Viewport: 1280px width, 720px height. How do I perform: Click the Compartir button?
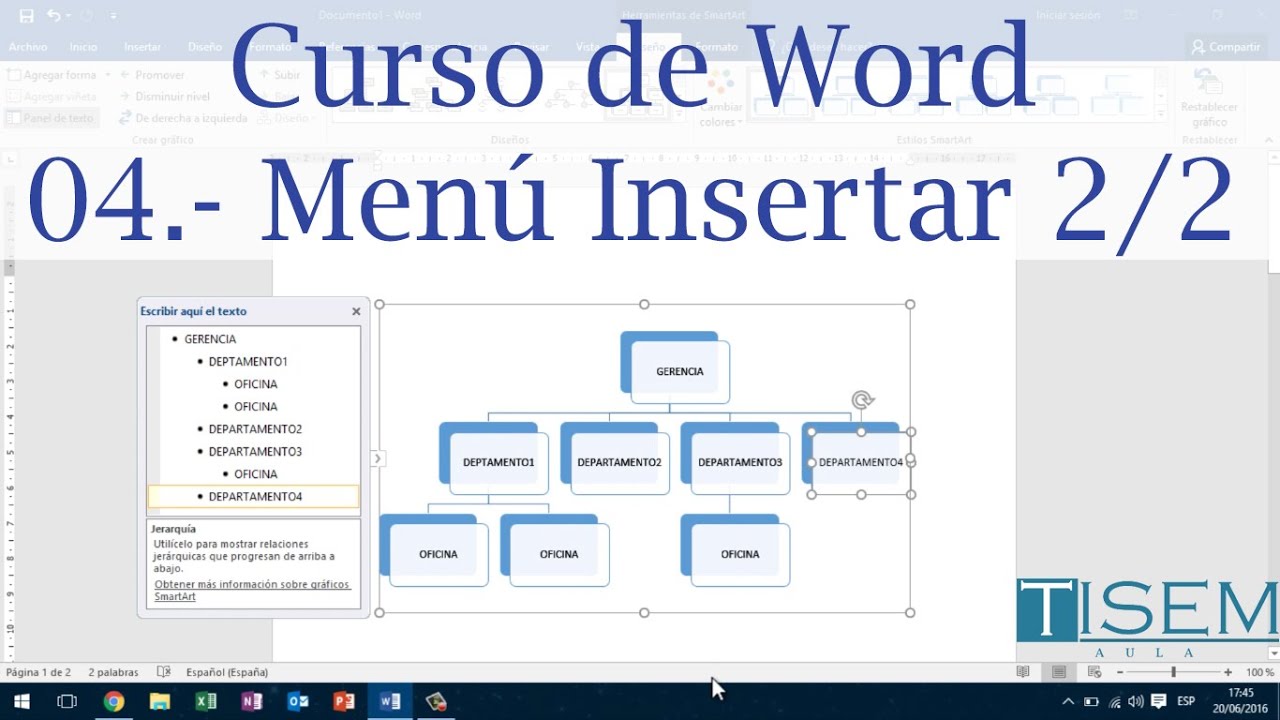point(1226,47)
